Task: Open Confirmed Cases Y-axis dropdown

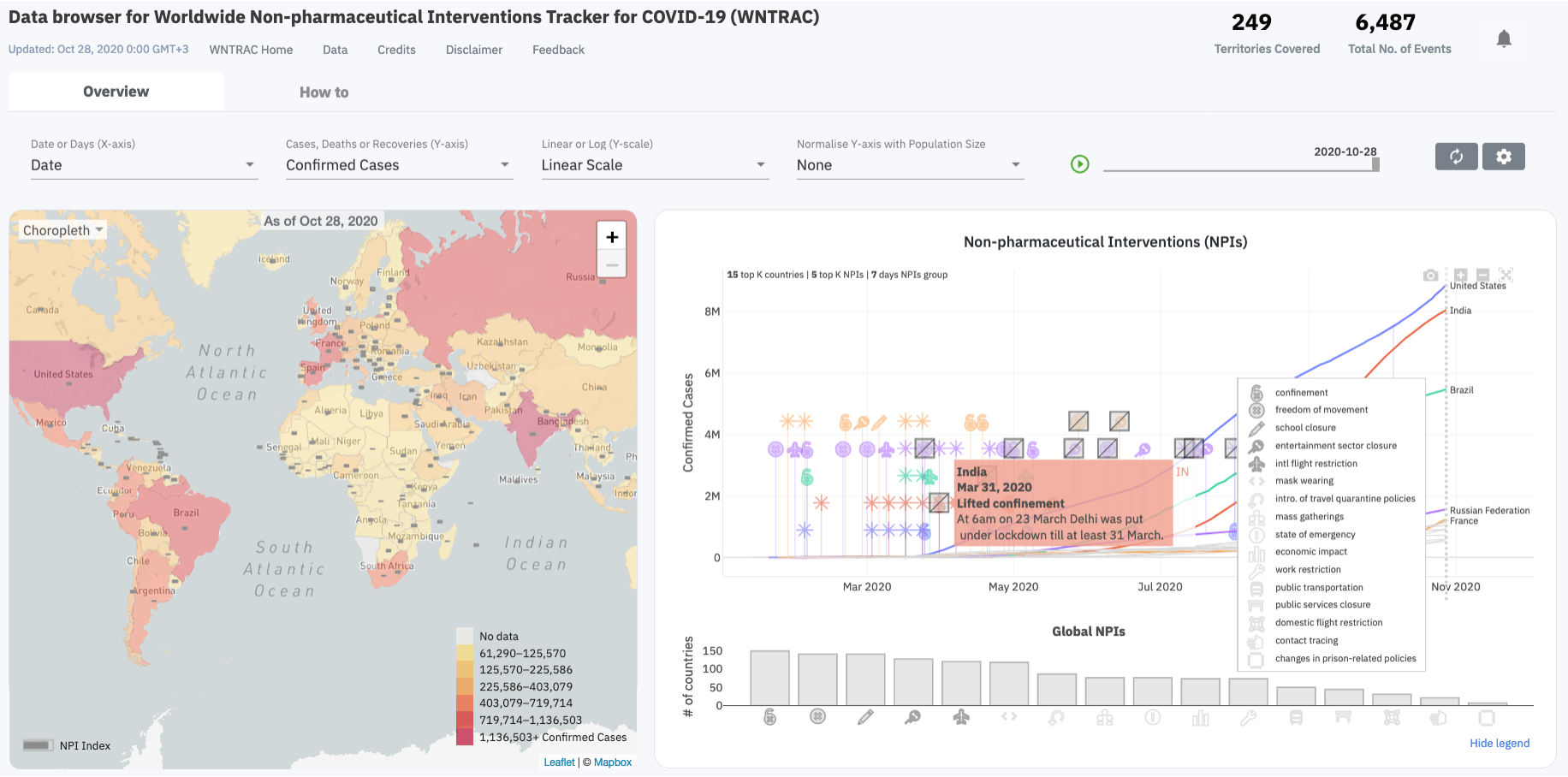Action: [399, 165]
